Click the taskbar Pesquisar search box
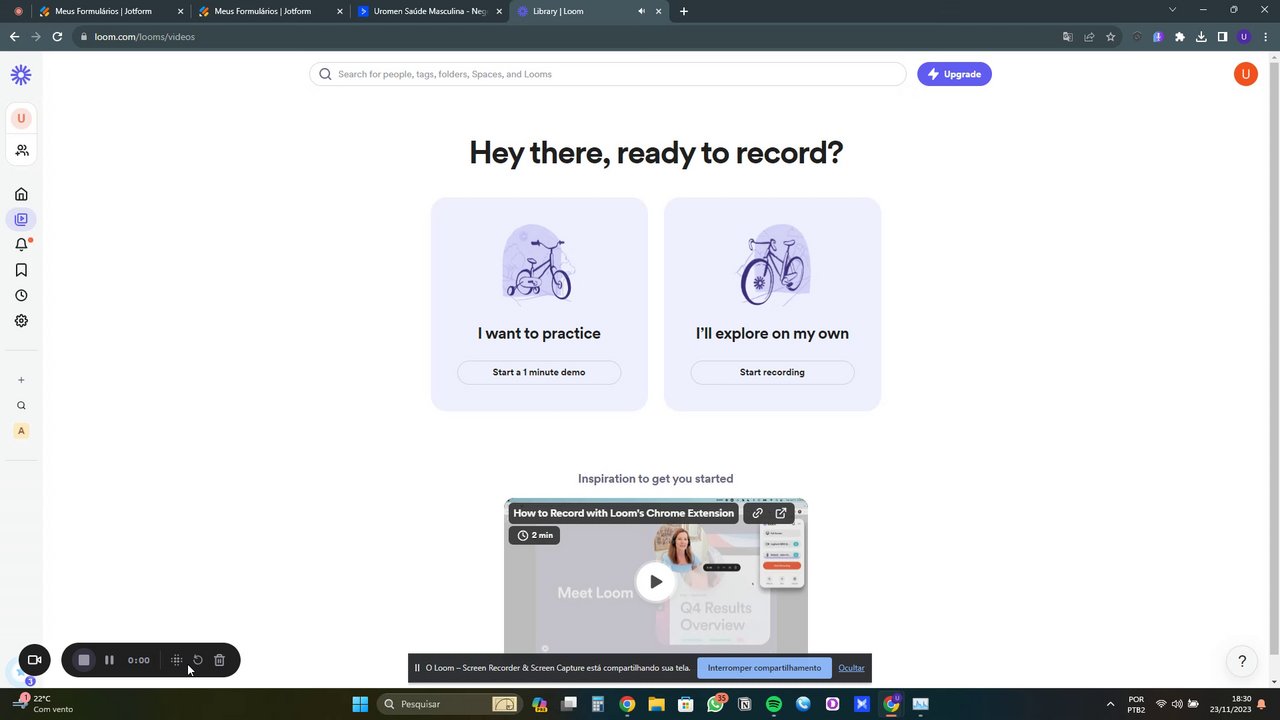Viewport: 1280px width, 720px height. 450,704
